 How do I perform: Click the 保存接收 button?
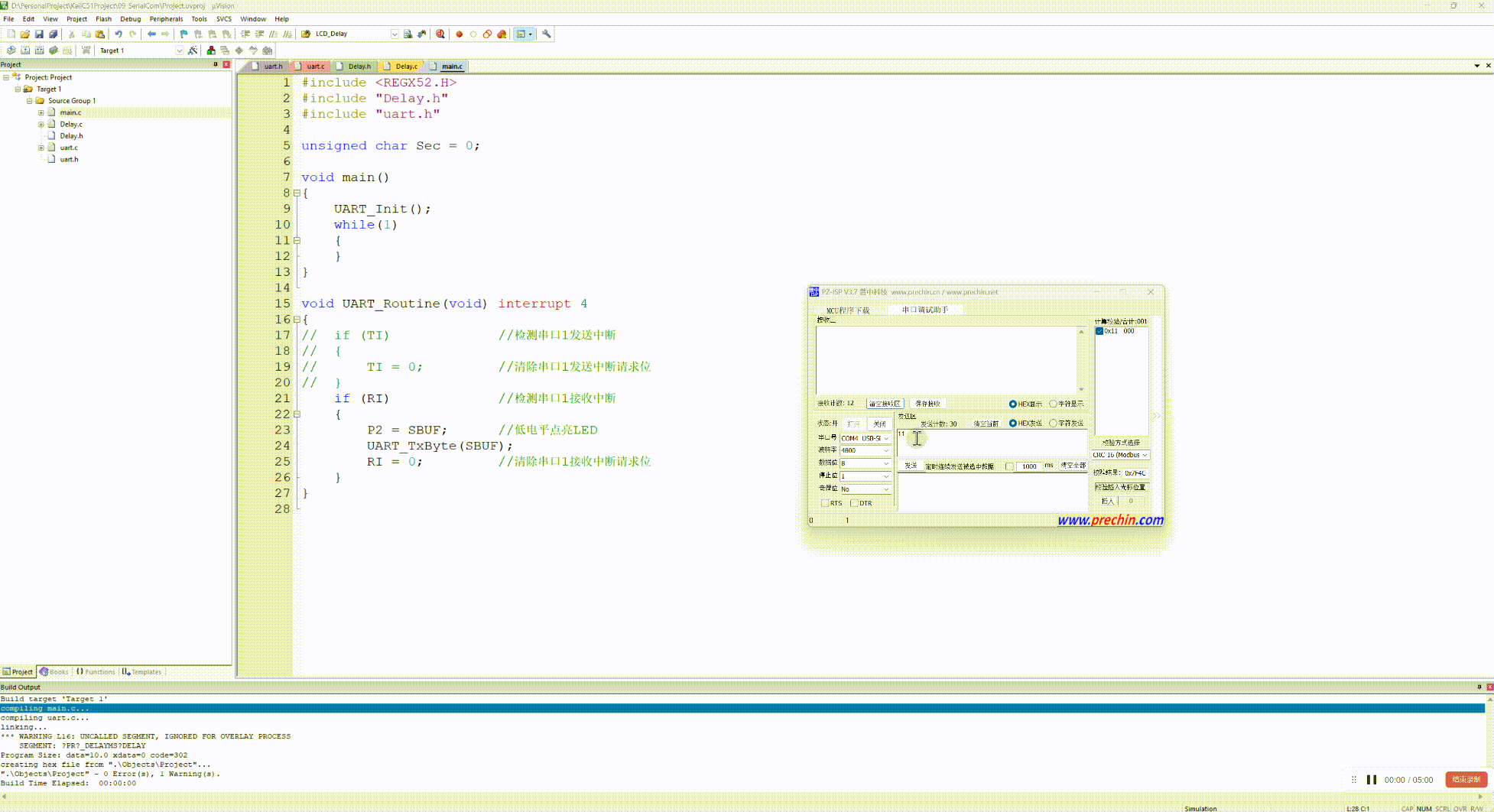928,404
